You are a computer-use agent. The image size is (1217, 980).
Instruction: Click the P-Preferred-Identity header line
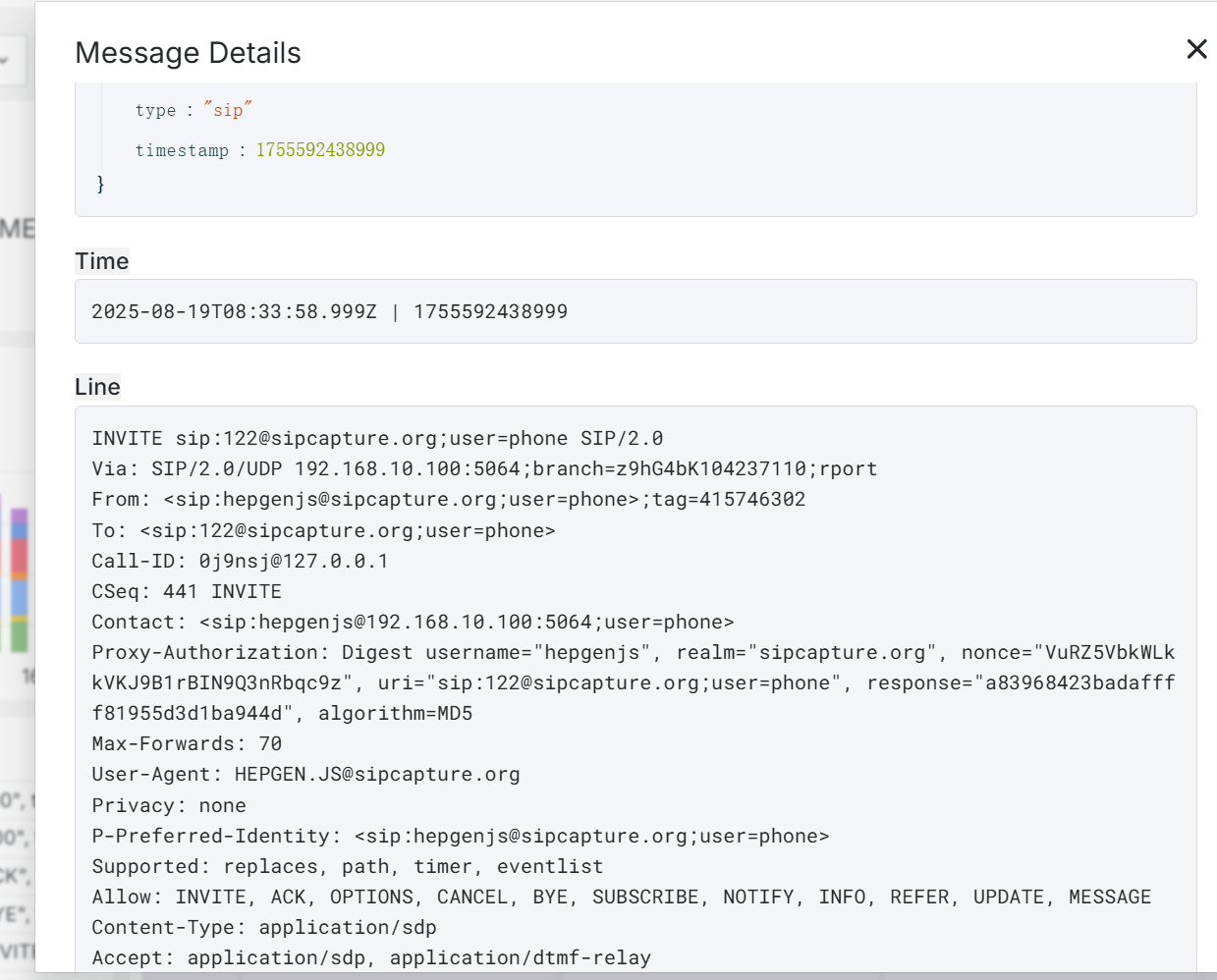pos(460,837)
